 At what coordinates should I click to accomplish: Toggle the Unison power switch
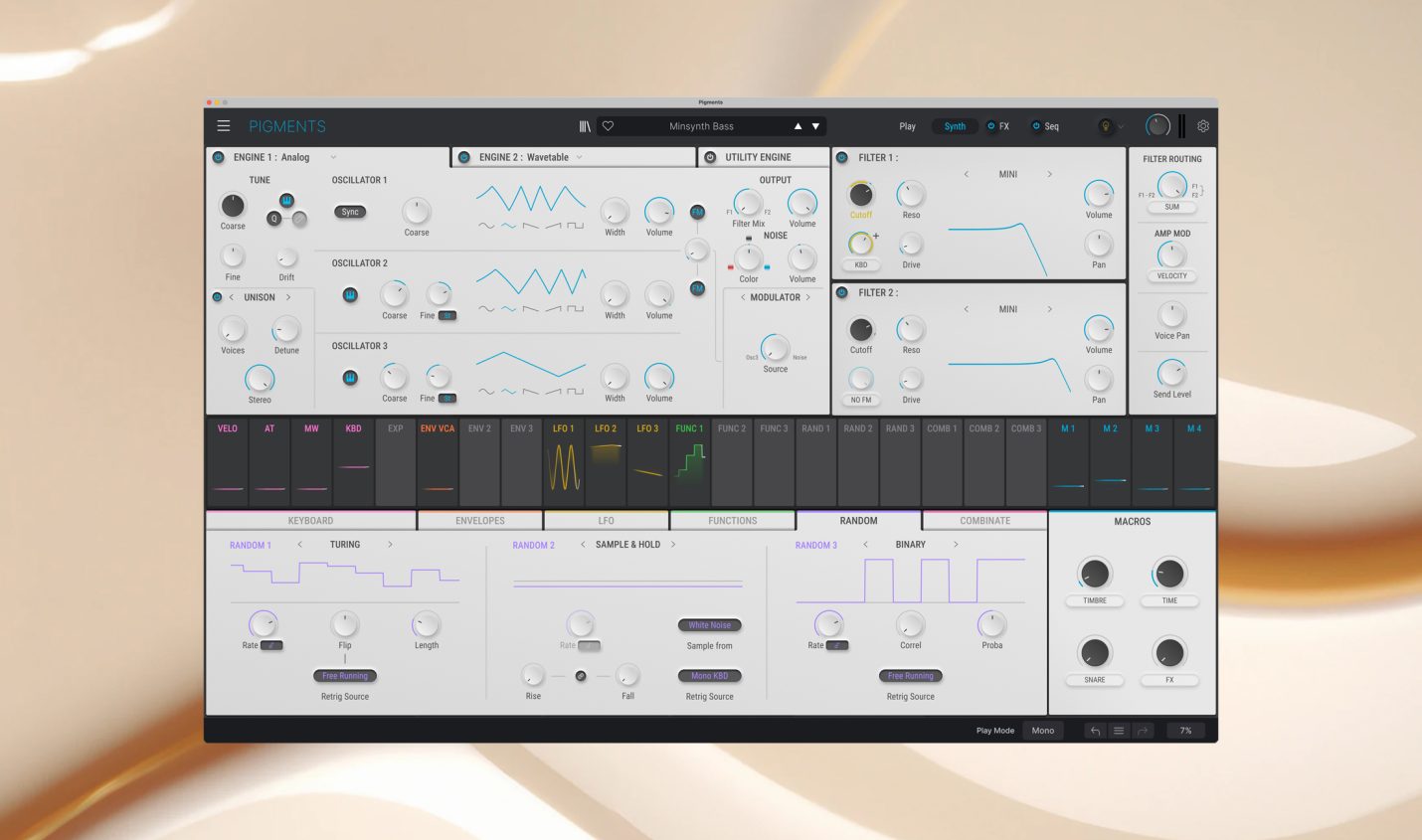tap(218, 297)
